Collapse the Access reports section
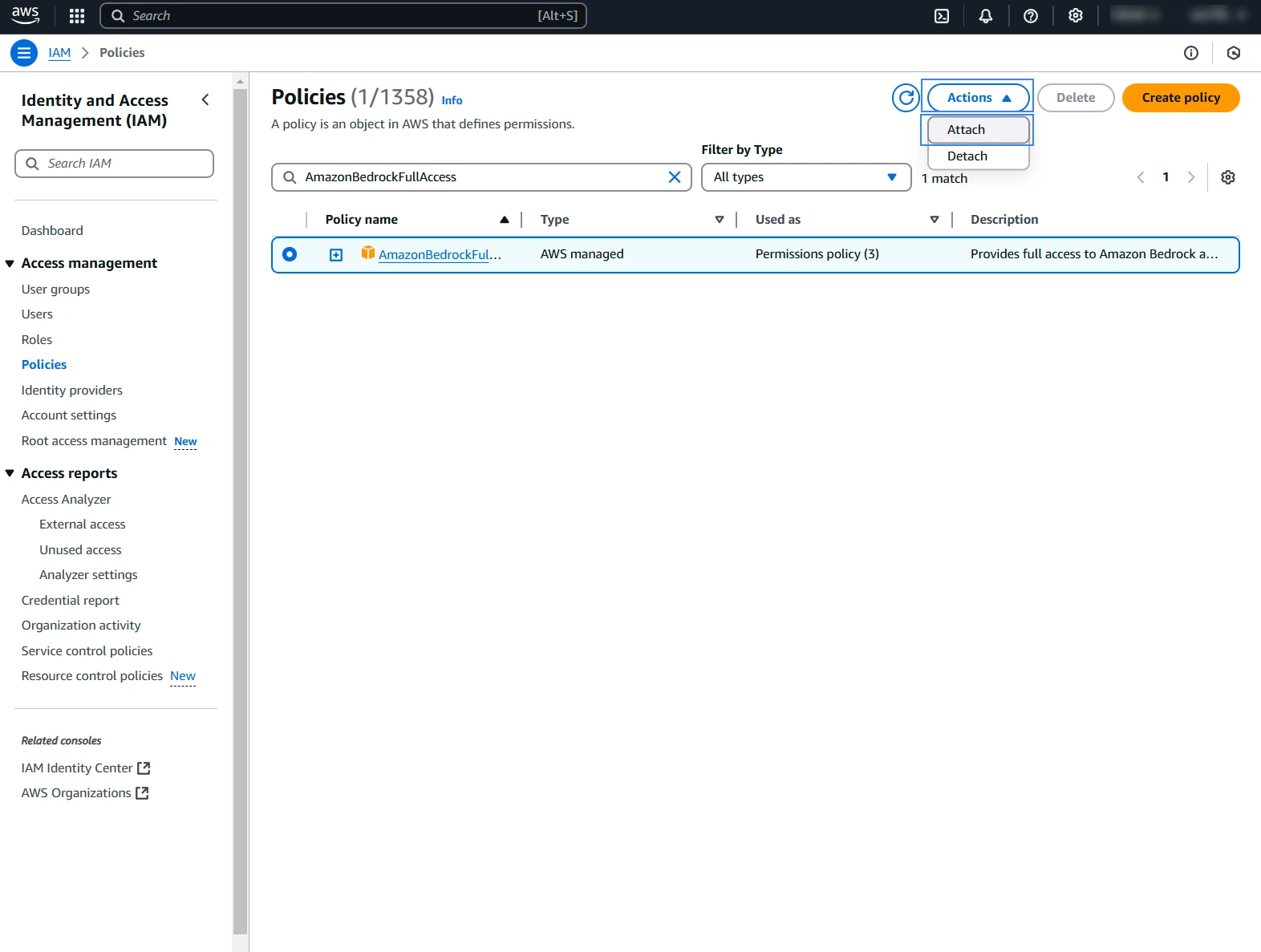1261x952 pixels. [x=10, y=474]
